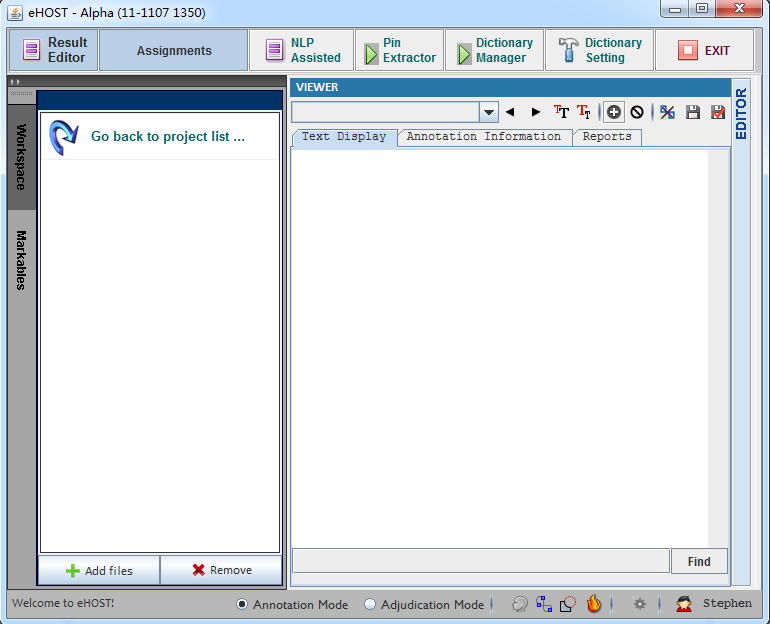This screenshot has height=624, width=770.
Task: Switch to the Annotation Information tab
Action: (x=484, y=136)
